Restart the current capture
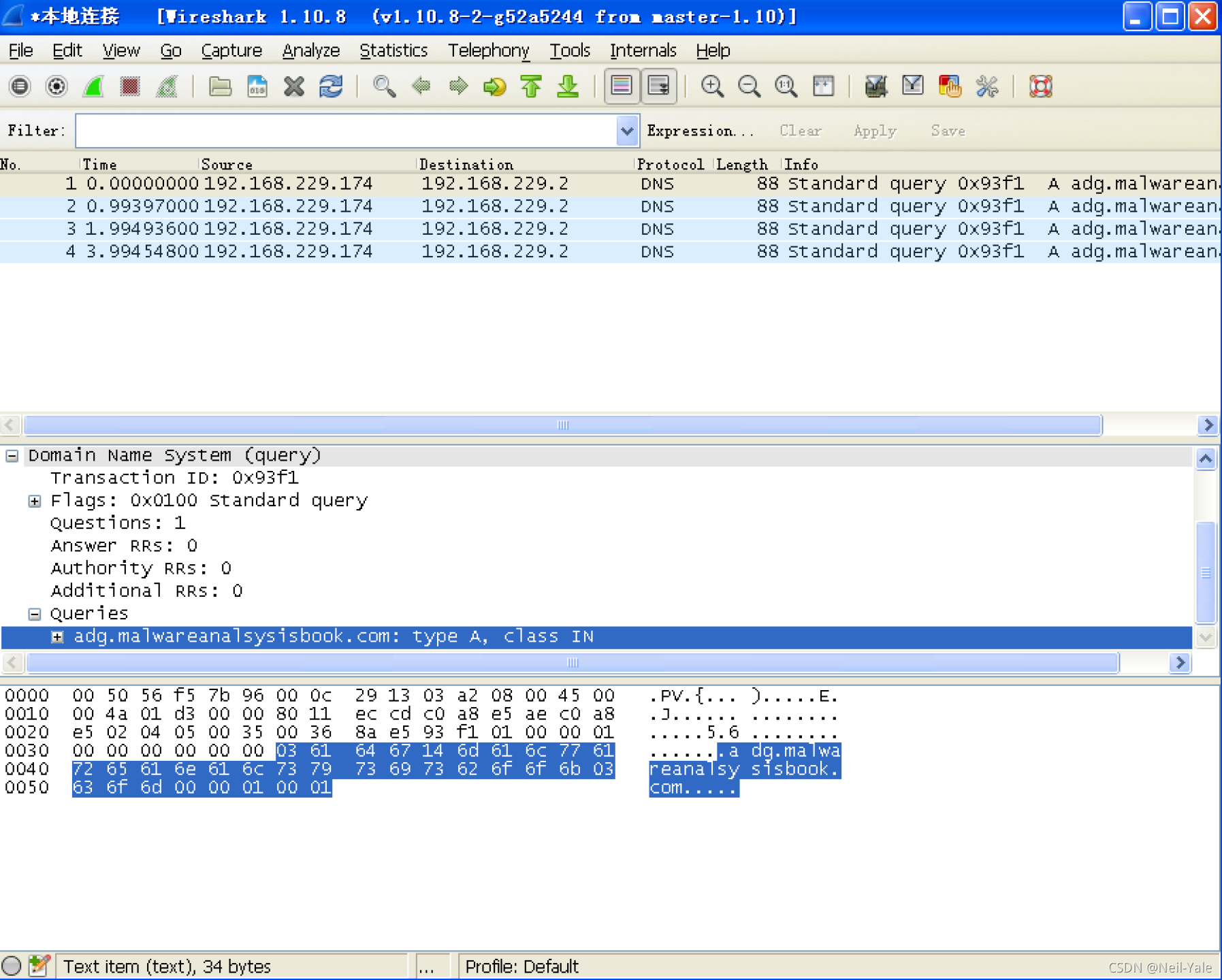The height and width of the screenshot is (980, 1222). point(167,86)
